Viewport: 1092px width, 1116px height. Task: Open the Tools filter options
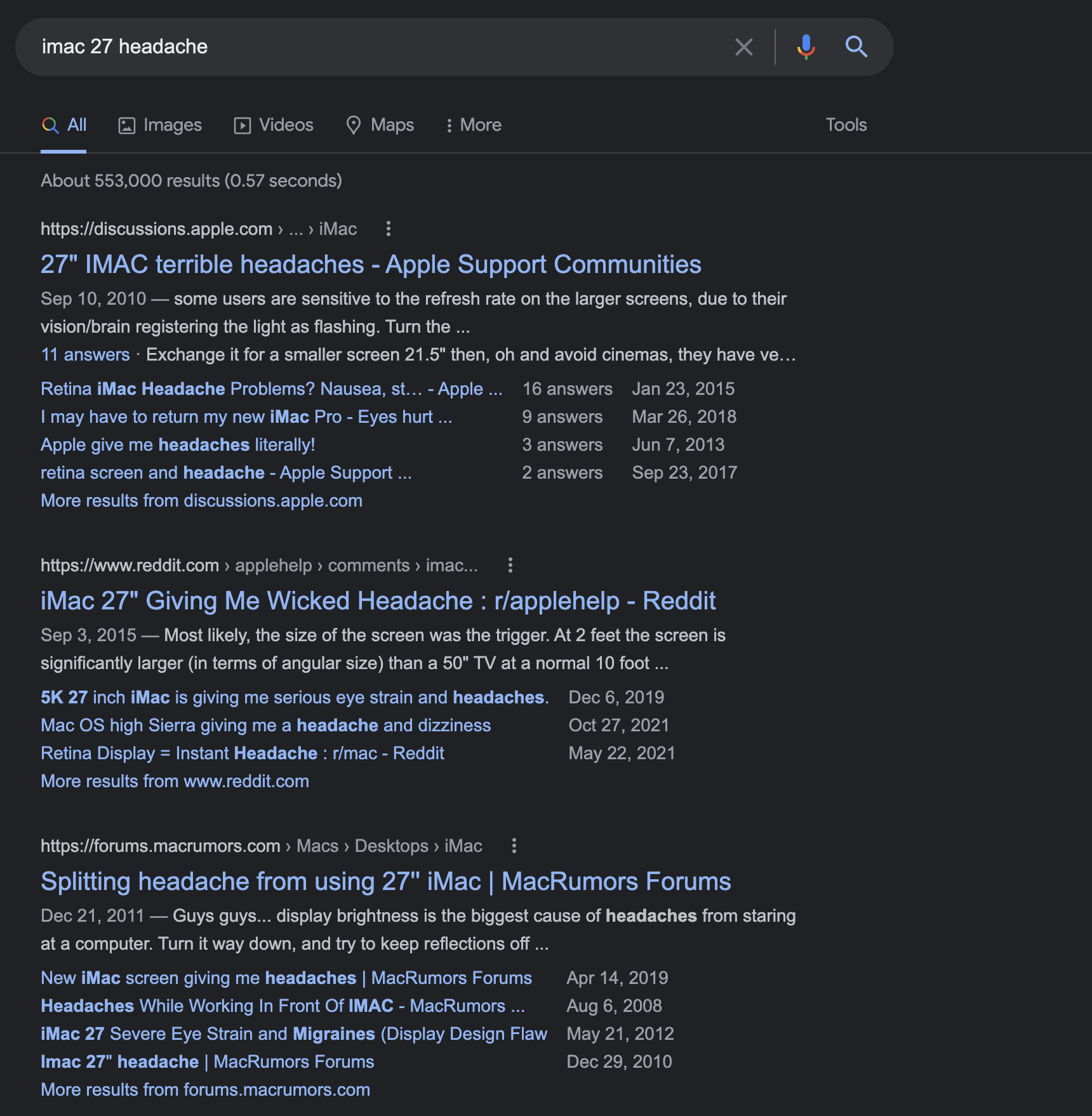(x=846, y=125)
